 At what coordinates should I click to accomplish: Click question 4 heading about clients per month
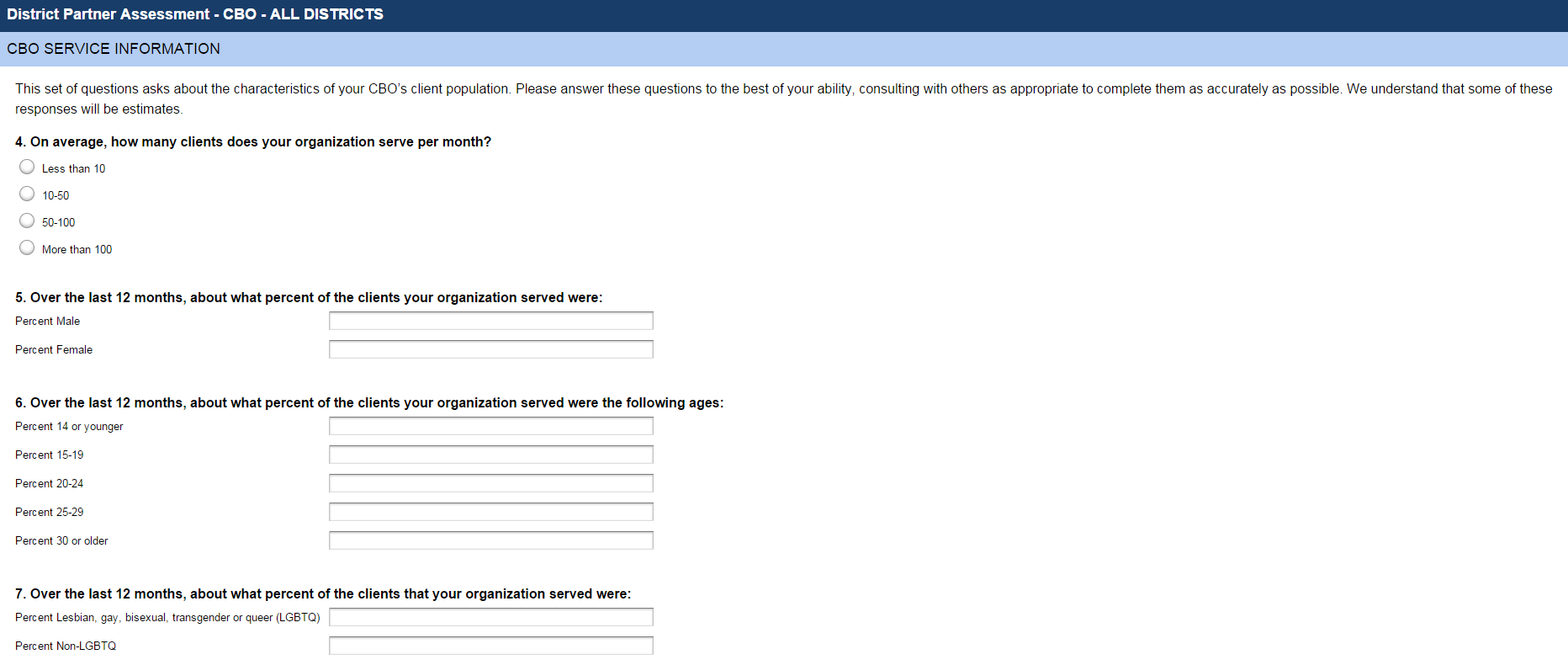pos(253,141)
